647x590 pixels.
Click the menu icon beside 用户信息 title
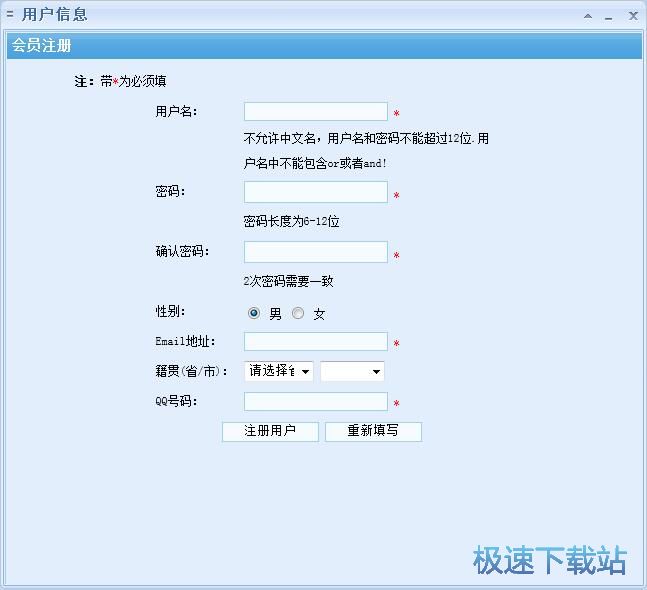(10, 15)
